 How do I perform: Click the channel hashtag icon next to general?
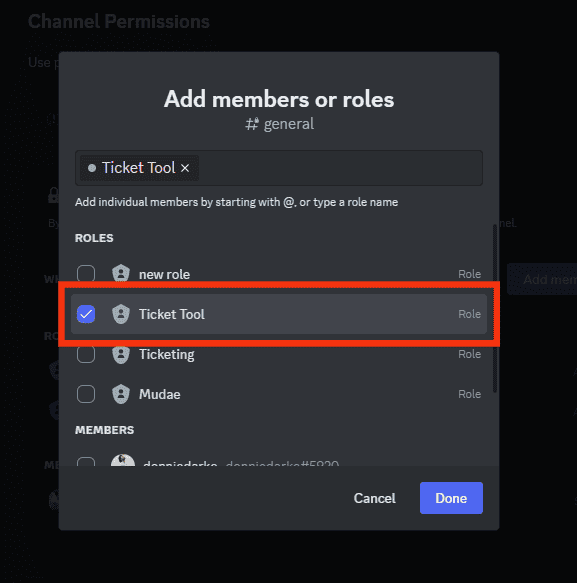252,124
